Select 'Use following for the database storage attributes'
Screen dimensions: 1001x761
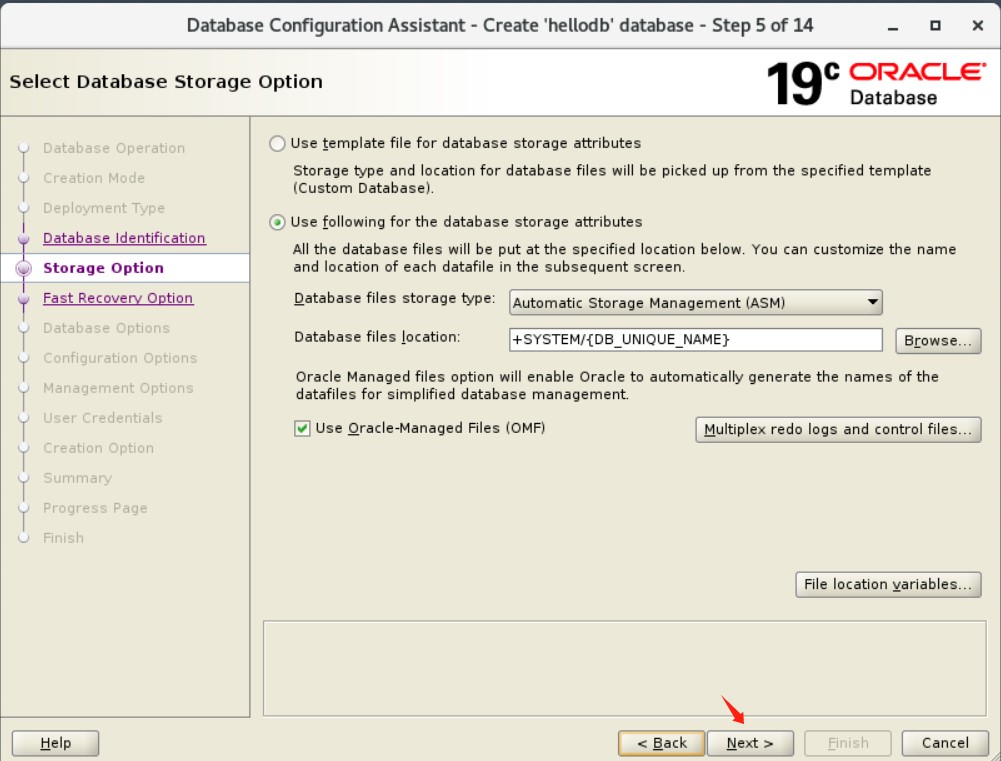(277, 222)
